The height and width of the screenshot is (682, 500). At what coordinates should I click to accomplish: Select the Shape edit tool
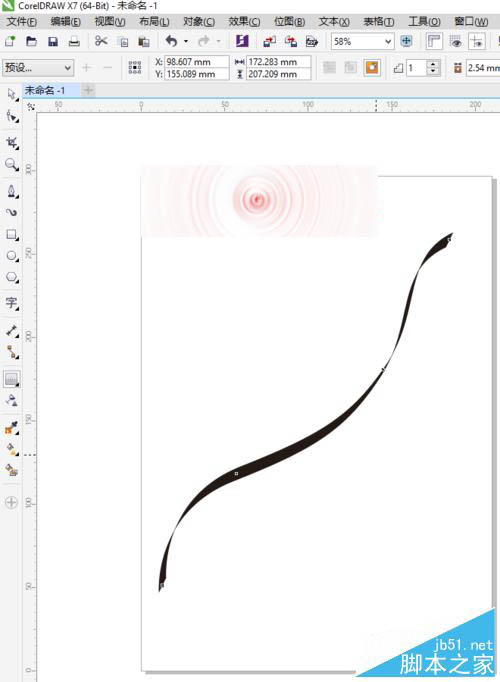coord(12,117)
